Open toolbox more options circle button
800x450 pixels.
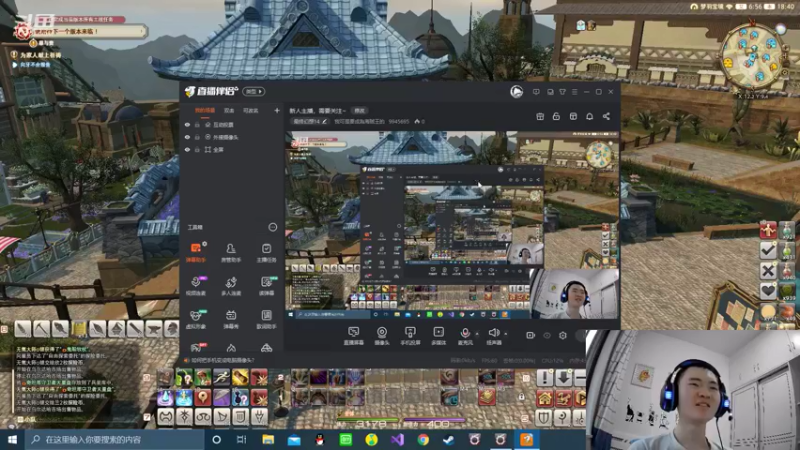tap(272, 227)
